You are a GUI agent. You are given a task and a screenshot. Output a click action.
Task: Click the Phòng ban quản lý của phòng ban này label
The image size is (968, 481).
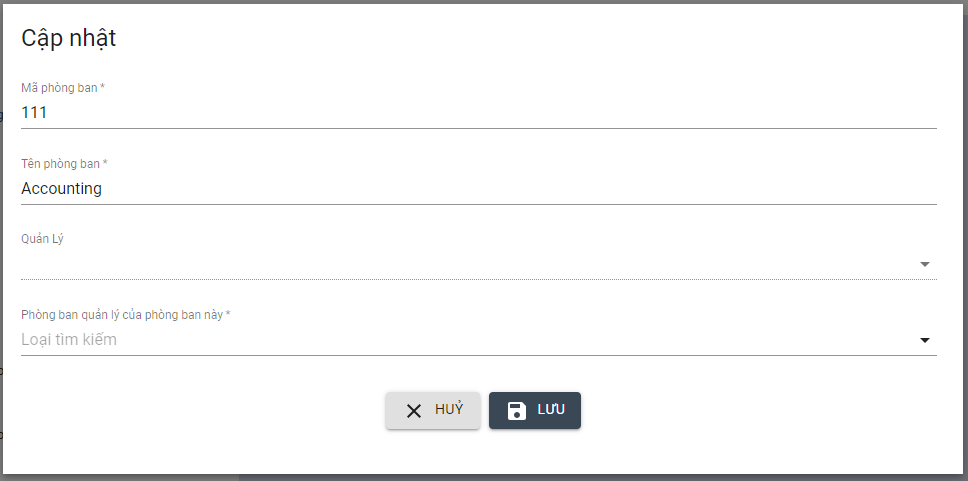pos(125,315)
